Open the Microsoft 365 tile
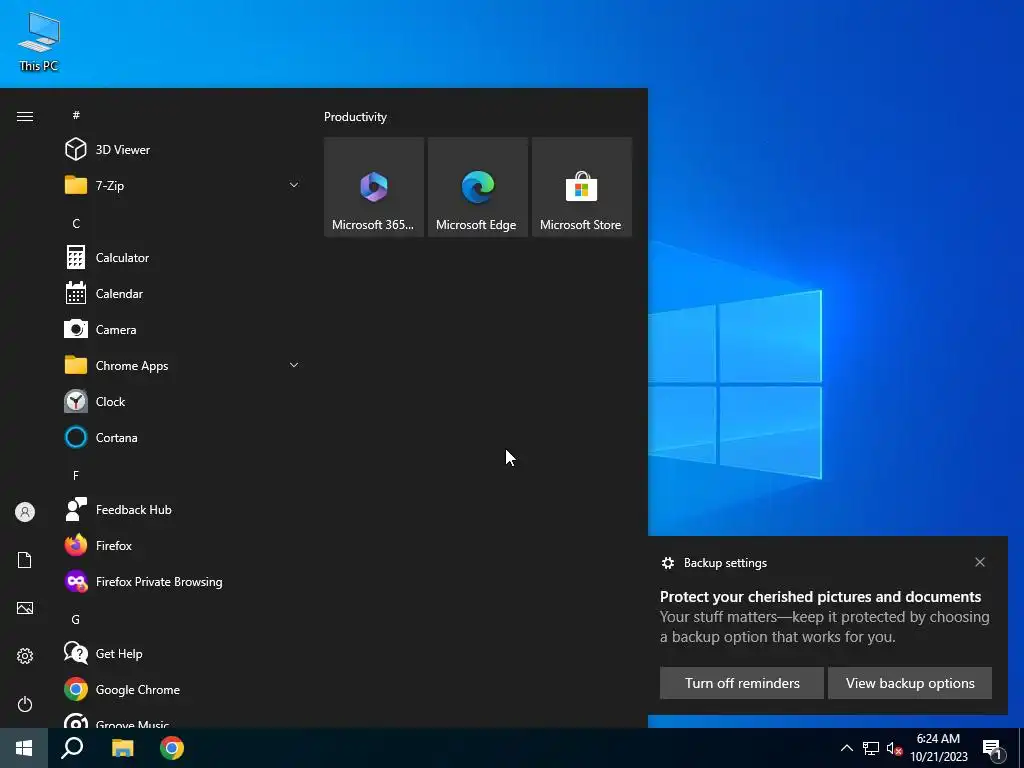Screen dimensions: 1024x768 pos(374,187)
